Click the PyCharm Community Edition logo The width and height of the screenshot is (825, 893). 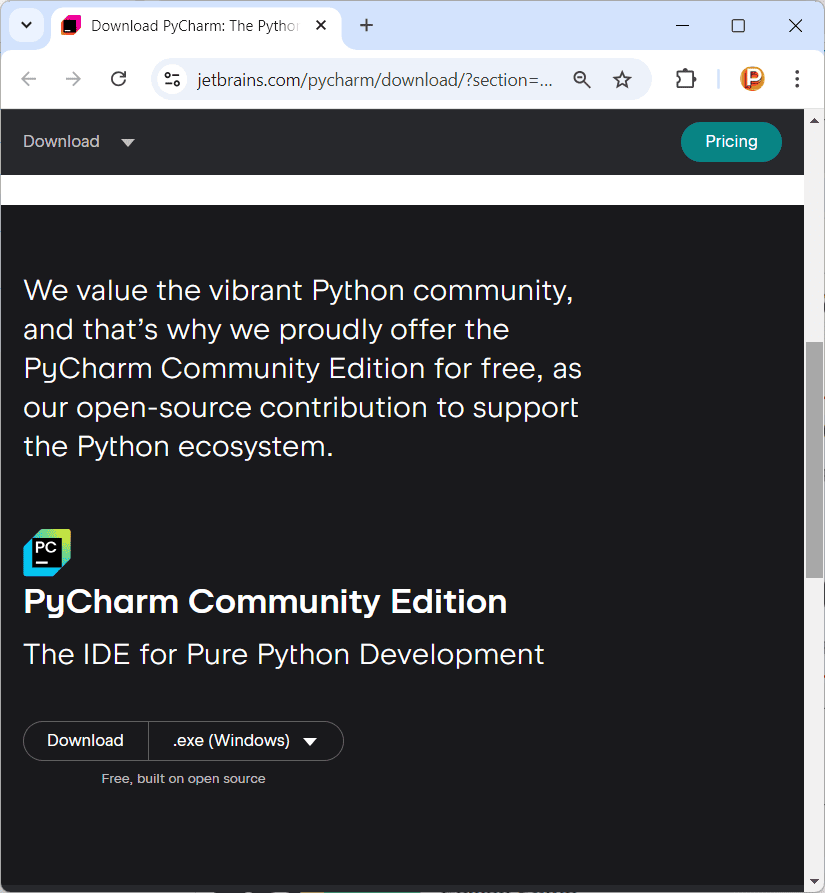(x=47, y=552)
